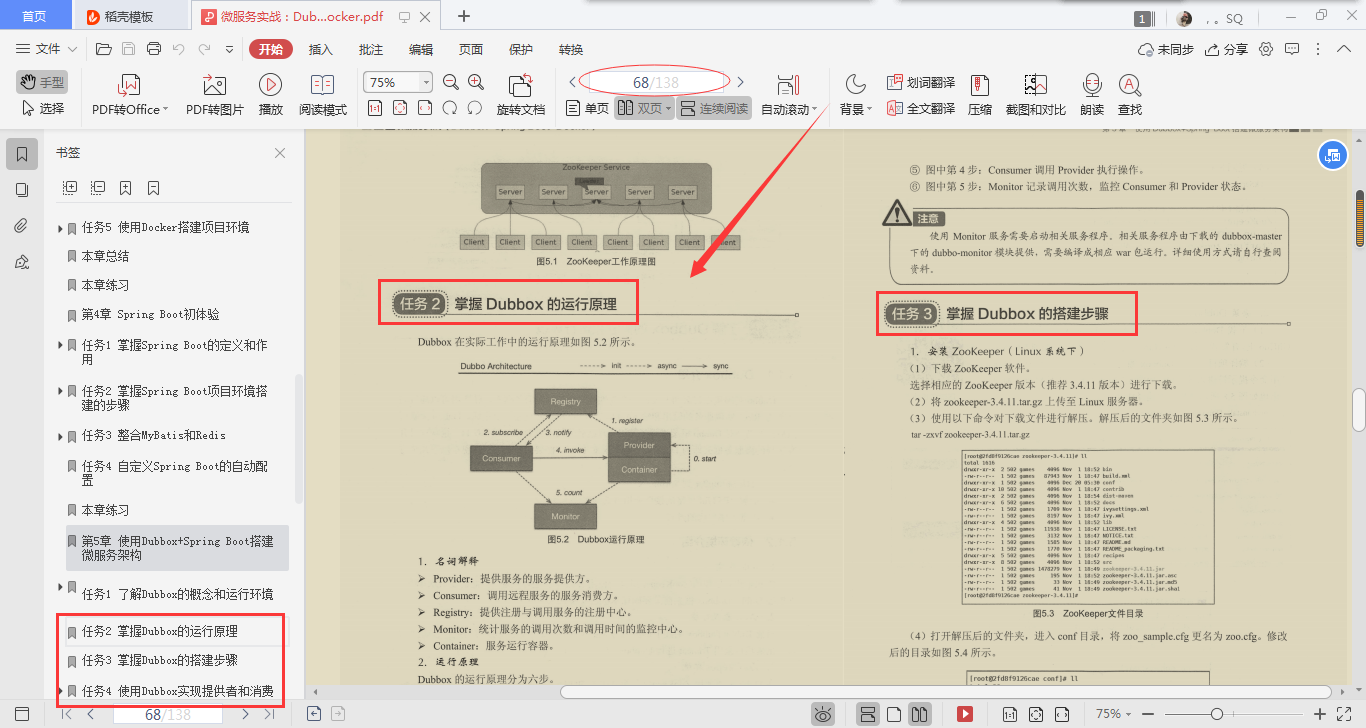Open settings gear icon
This screenshot has height=728, width=1366.
[x=1266, y=49]
